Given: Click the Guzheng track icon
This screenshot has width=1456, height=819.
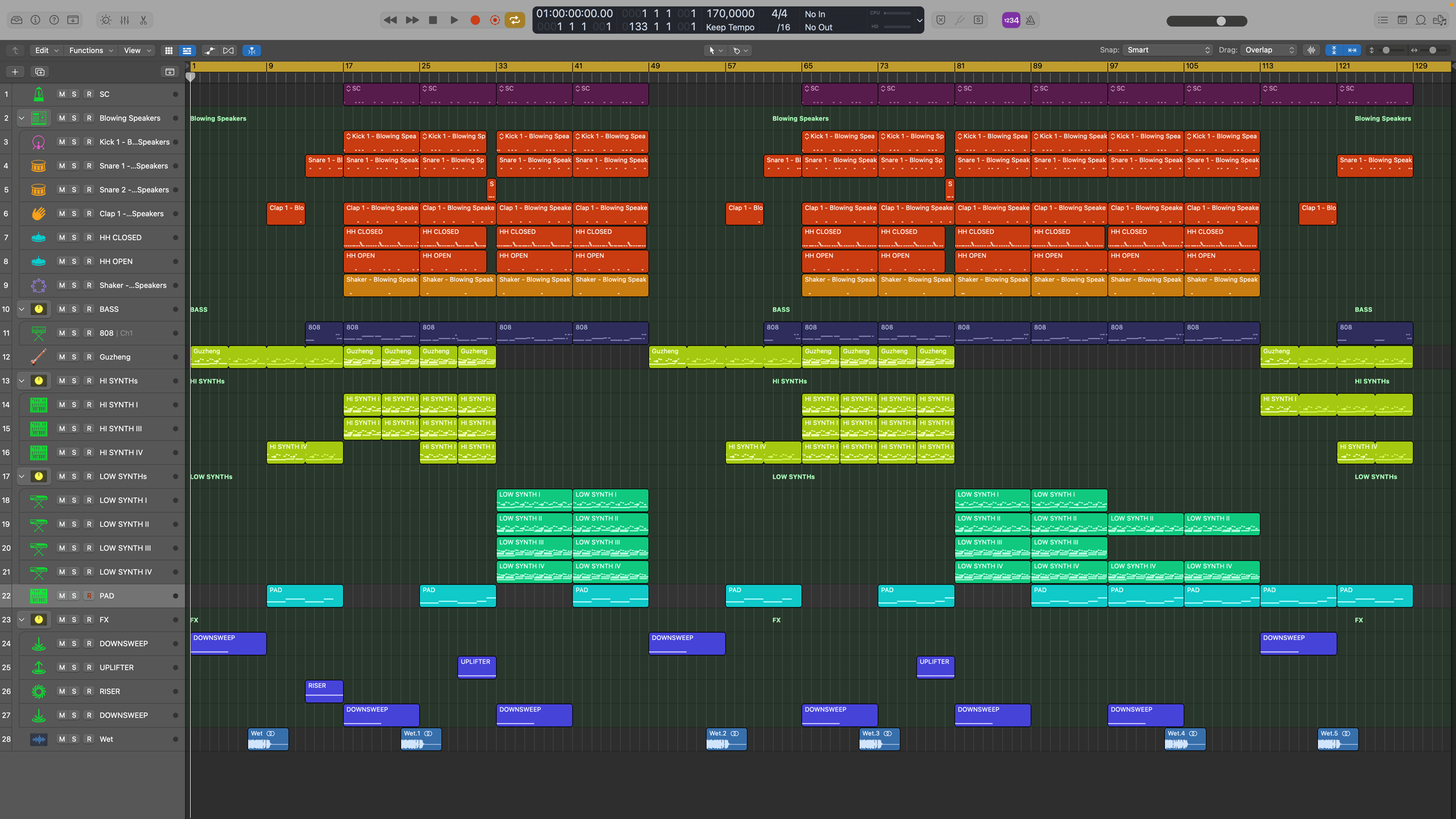Looking at the screenshot, I should click(39, 357).
